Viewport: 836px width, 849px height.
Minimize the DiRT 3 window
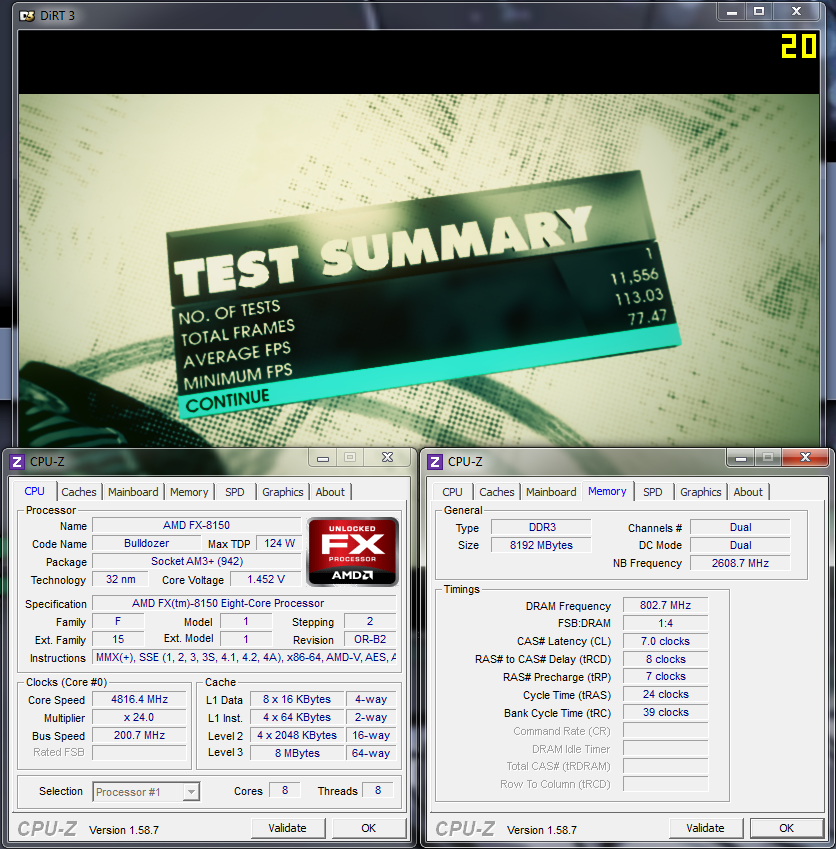click(730, 11)
